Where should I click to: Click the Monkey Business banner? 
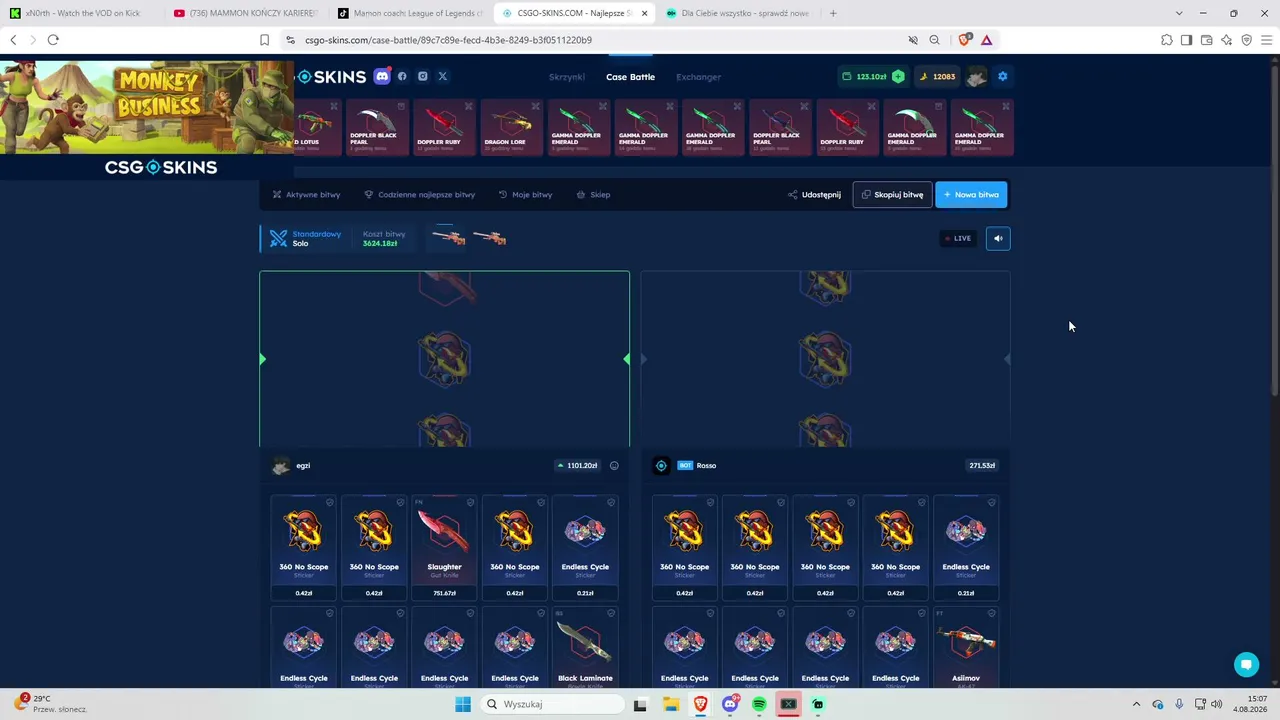(x=147, y=106)
